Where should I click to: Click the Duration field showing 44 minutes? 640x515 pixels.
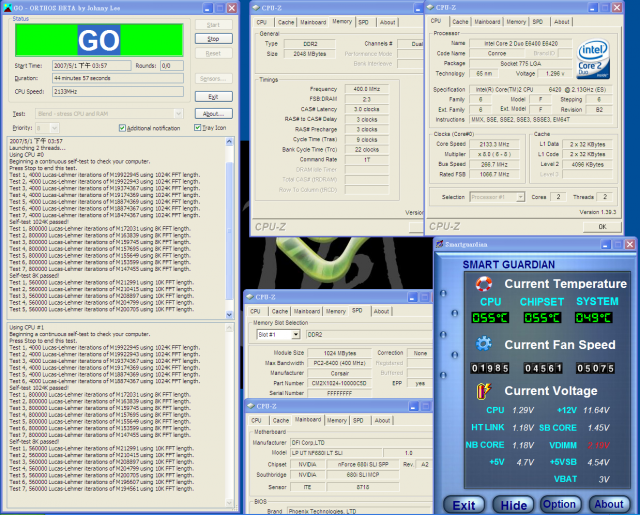click(x=118, y=78)
